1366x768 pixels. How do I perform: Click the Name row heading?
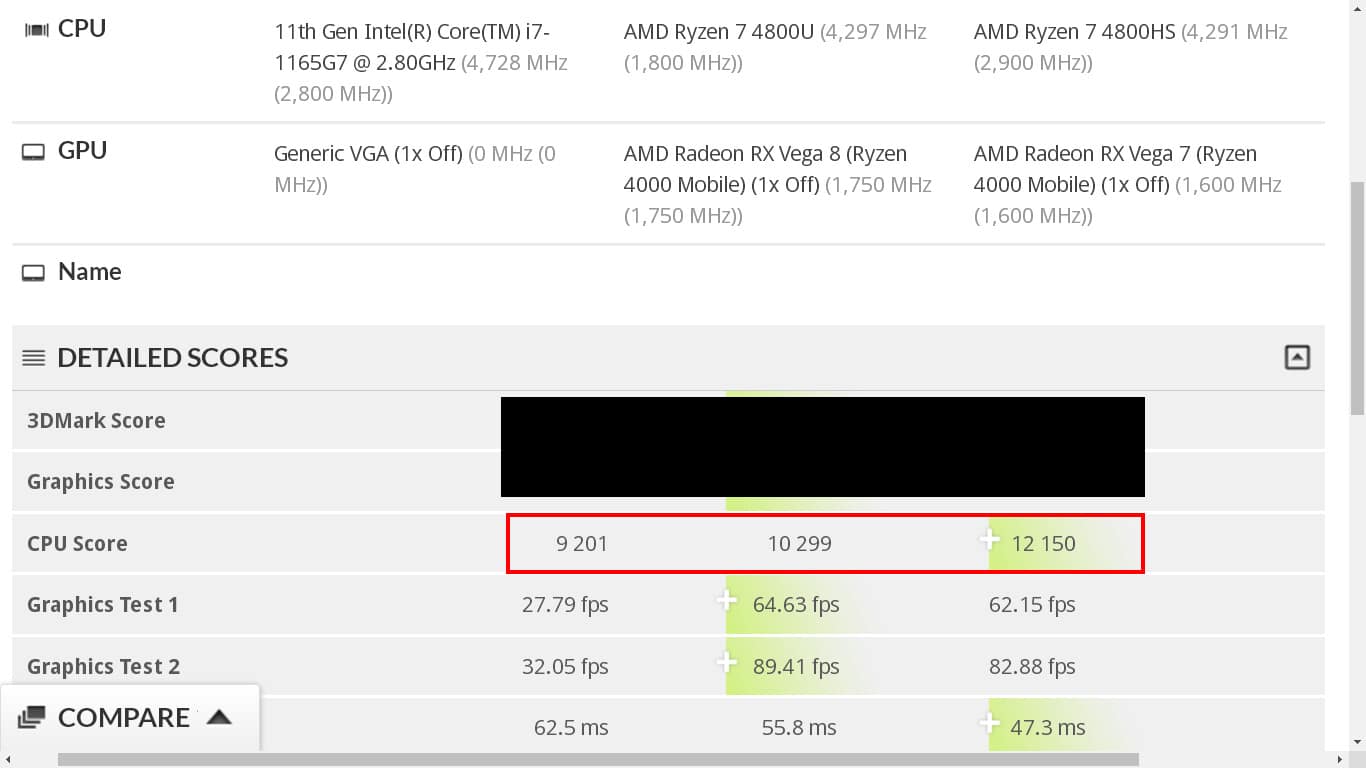point(90,272)
